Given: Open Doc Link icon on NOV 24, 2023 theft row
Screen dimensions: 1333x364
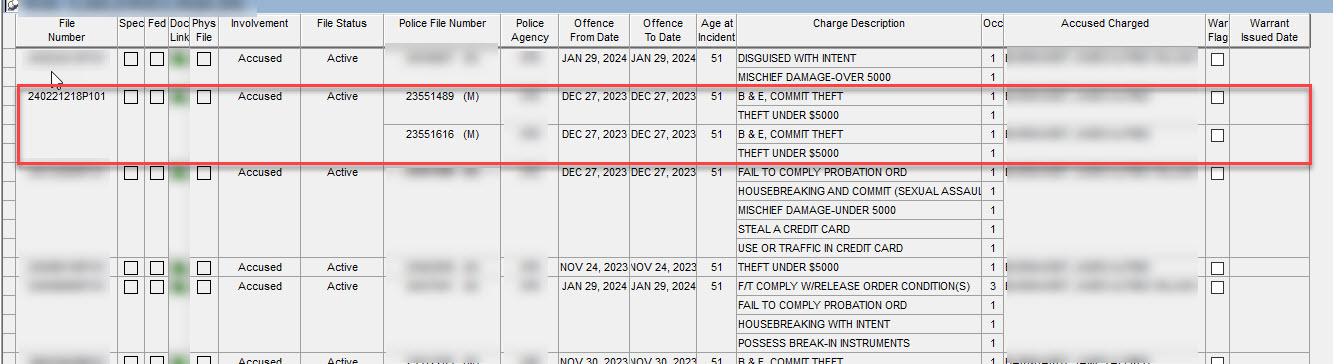Looking at the screenshot, I should click(179, 268).
